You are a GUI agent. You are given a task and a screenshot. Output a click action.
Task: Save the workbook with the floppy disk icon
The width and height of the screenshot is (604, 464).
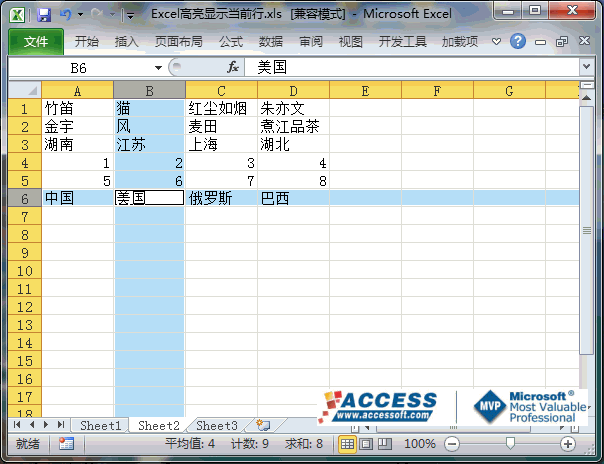44,15
